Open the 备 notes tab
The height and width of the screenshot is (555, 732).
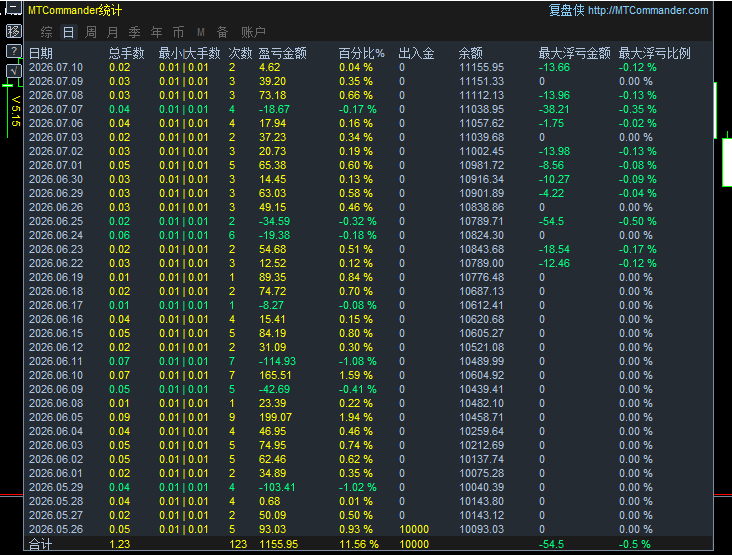(x=223, y=32)
